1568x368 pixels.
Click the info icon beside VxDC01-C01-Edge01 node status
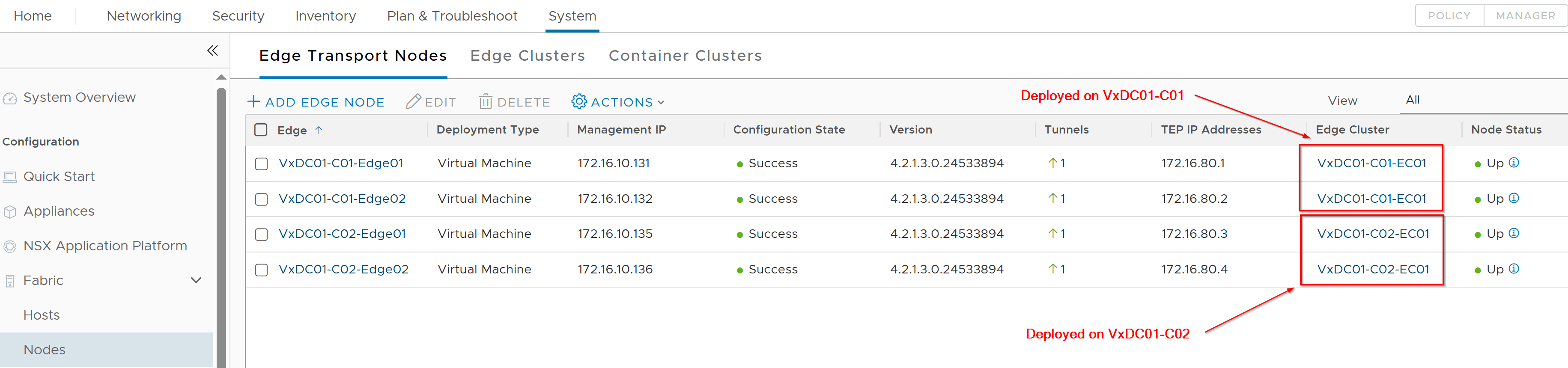coord(1514,163)
